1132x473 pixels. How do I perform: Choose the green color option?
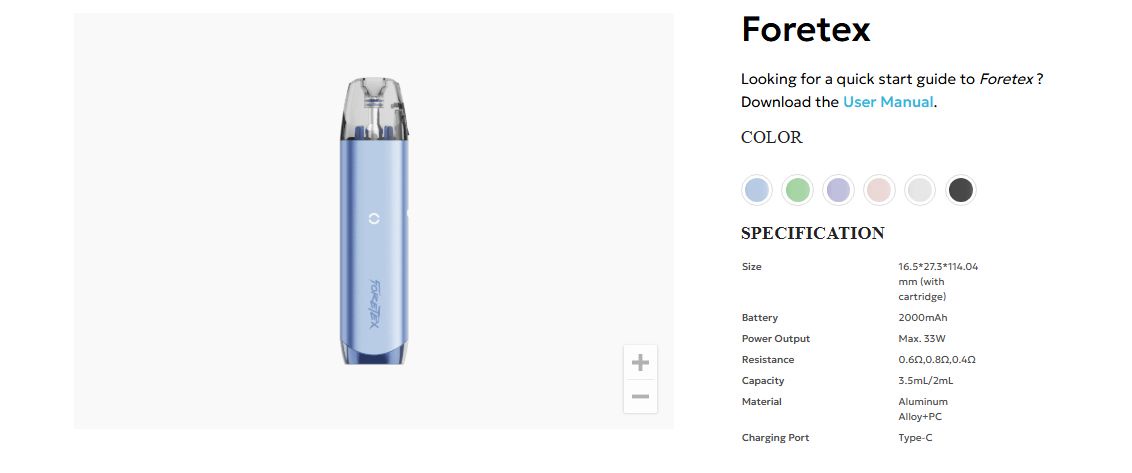point(797,189)
